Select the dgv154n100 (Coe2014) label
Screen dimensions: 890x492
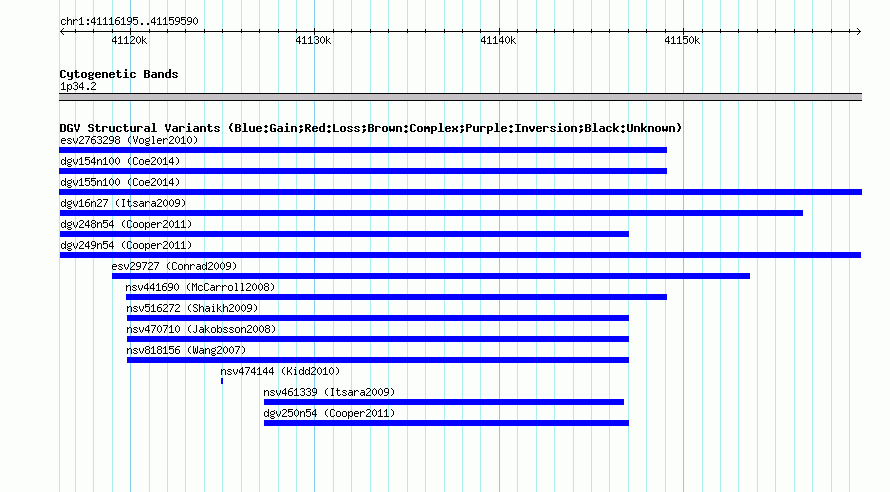tap(120, 161)
